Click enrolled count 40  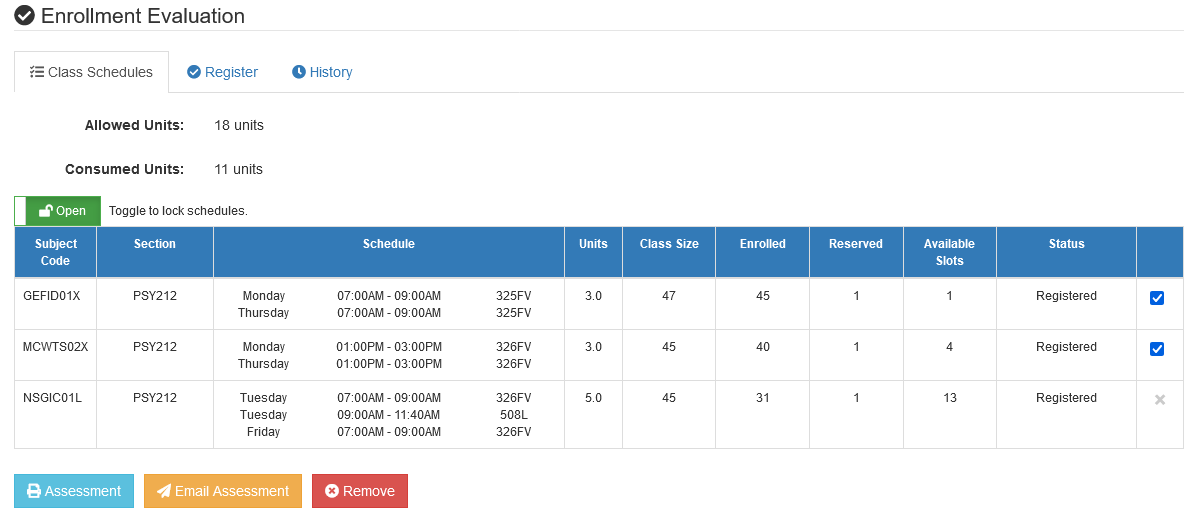tap(762, 347)
